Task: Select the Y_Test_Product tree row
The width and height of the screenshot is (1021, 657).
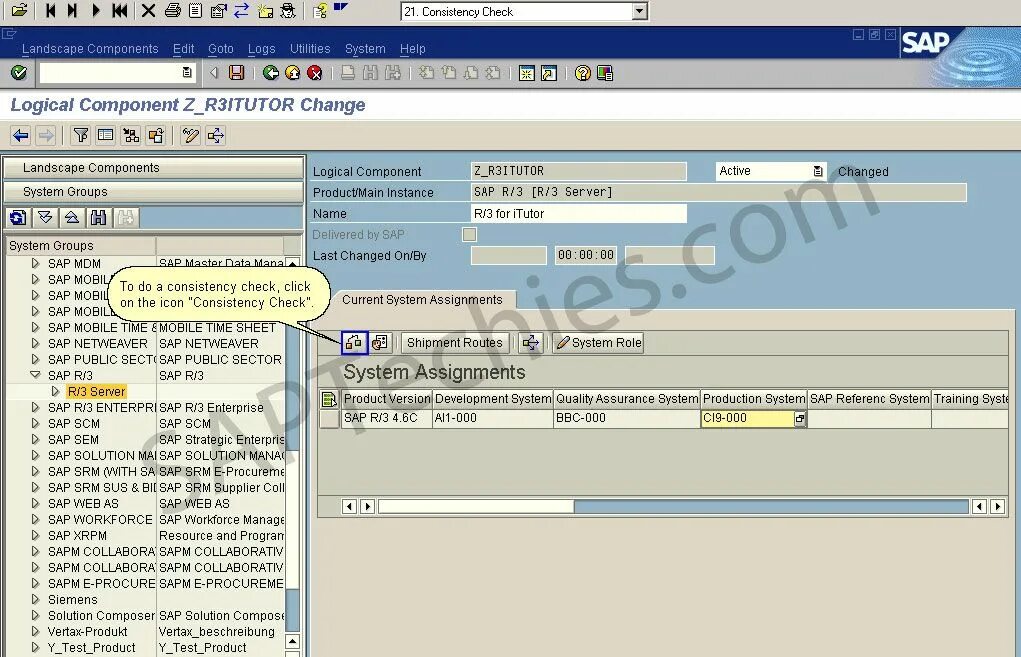Action: (147, 647)
